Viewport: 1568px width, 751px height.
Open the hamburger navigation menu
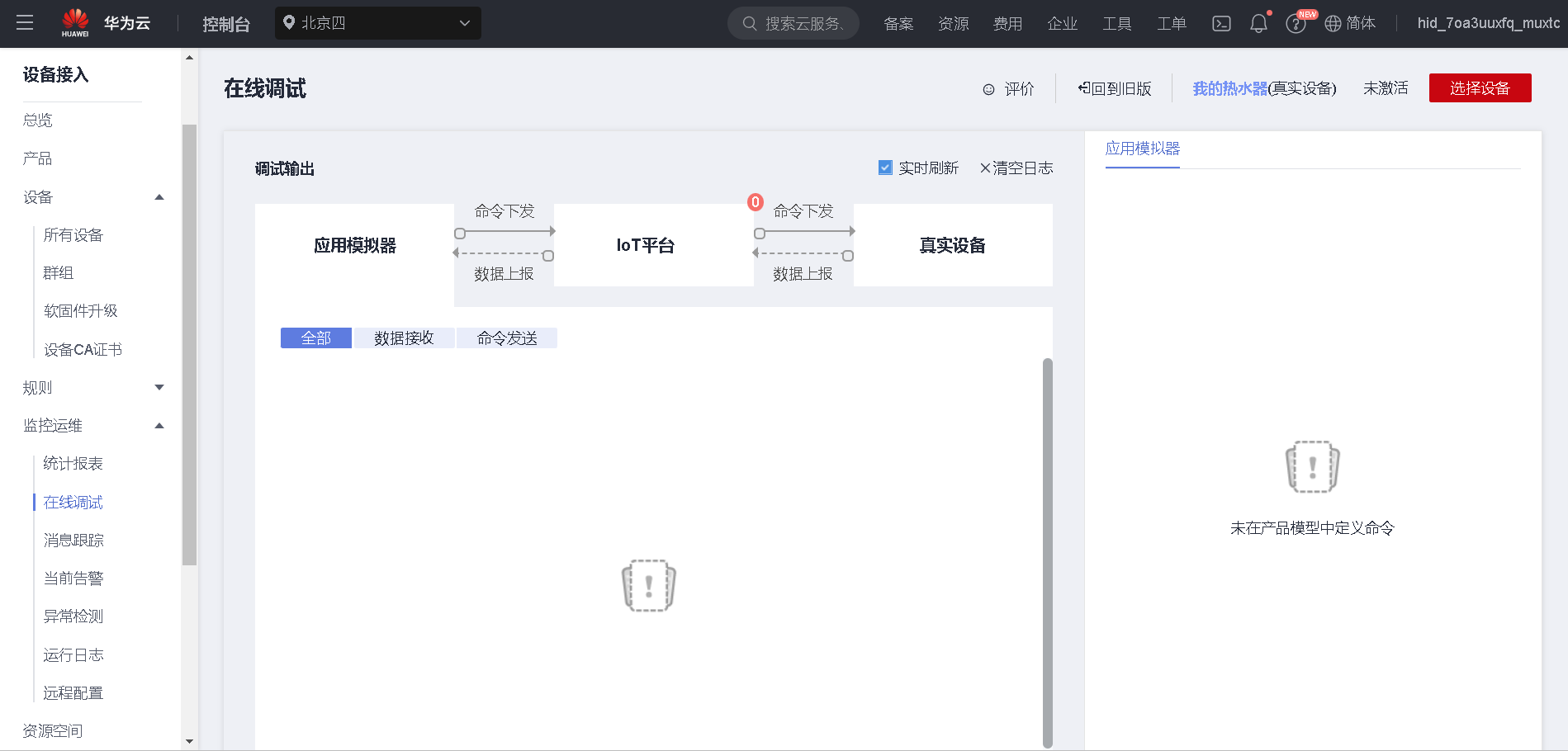coord(25,23)
